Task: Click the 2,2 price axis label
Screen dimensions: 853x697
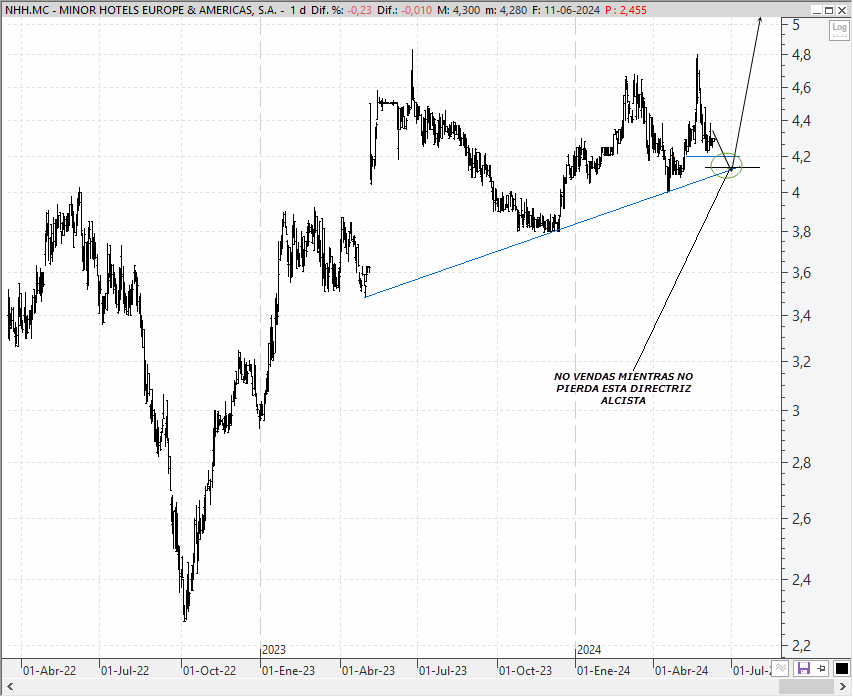Action: tap(802, 646)
